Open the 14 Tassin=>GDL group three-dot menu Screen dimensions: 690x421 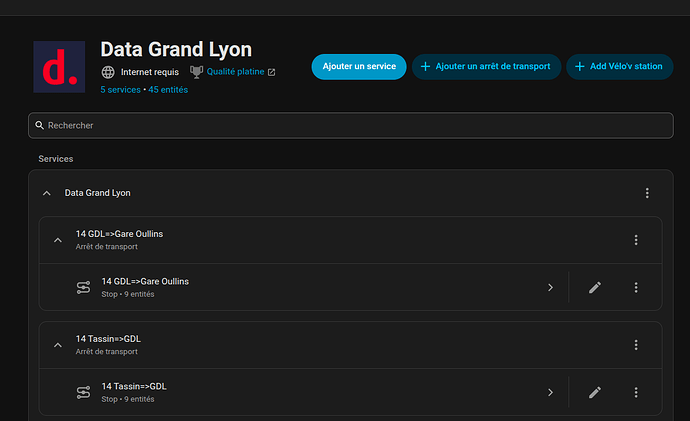tap(636, 345)
